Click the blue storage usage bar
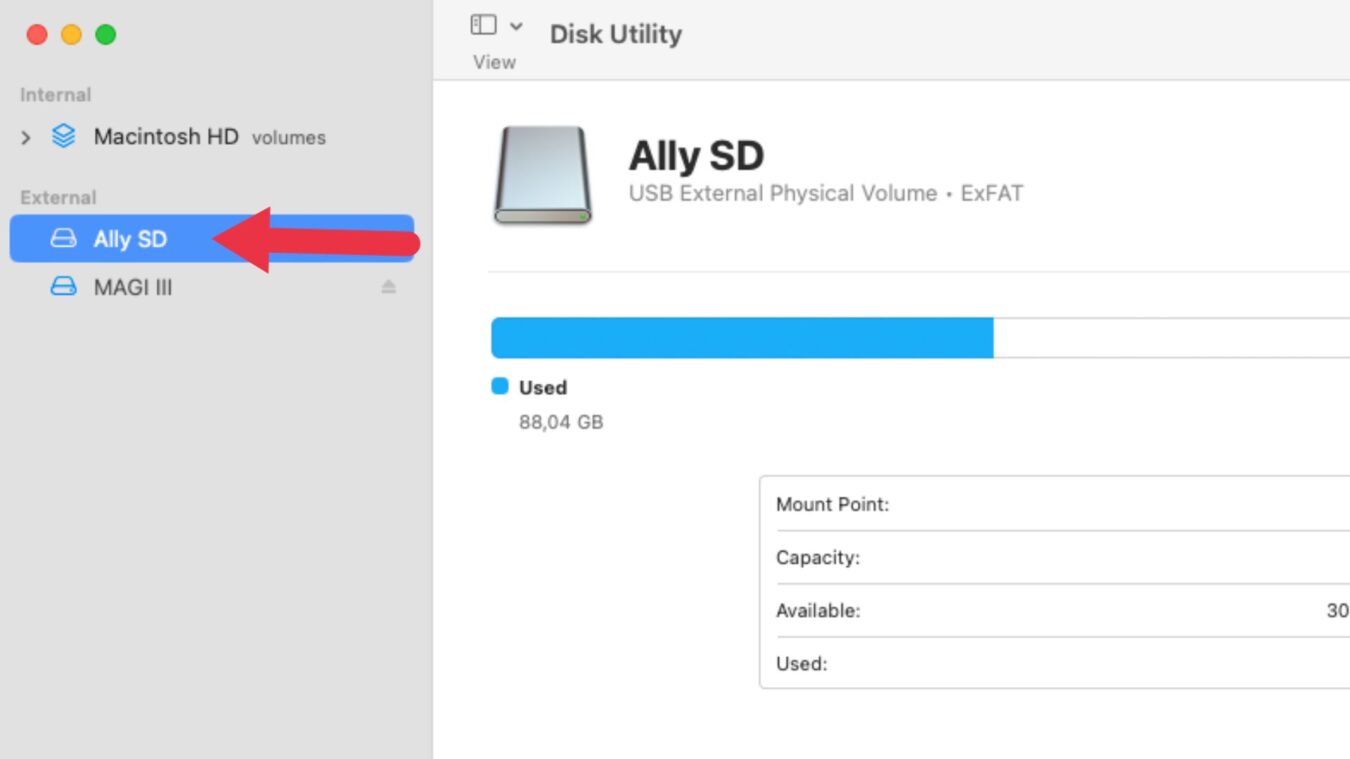 740,337
